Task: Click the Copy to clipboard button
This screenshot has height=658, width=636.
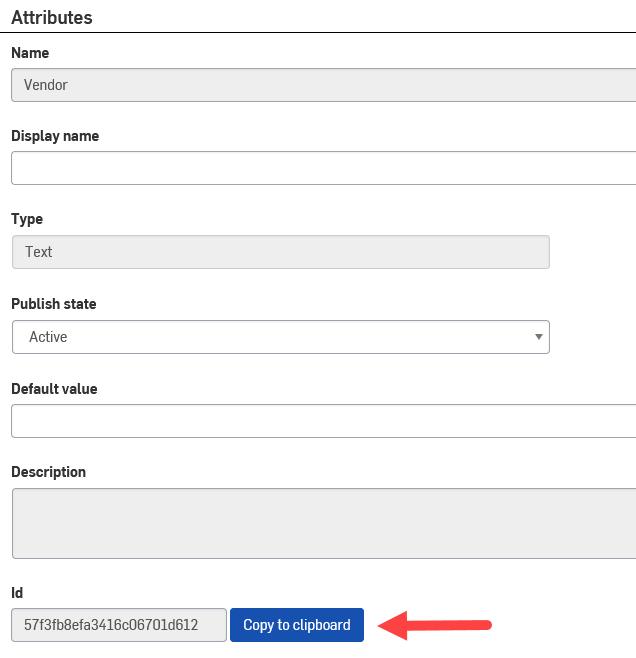Action: tap(297, 625)
